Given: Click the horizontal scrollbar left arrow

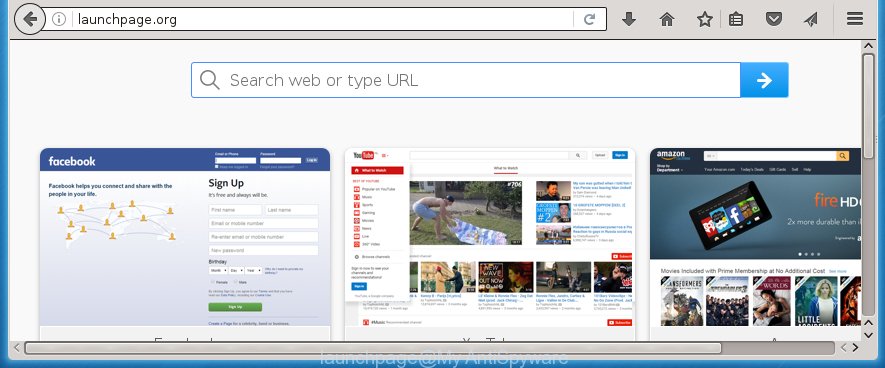Looking at the screenshot, I should (17, 348).
